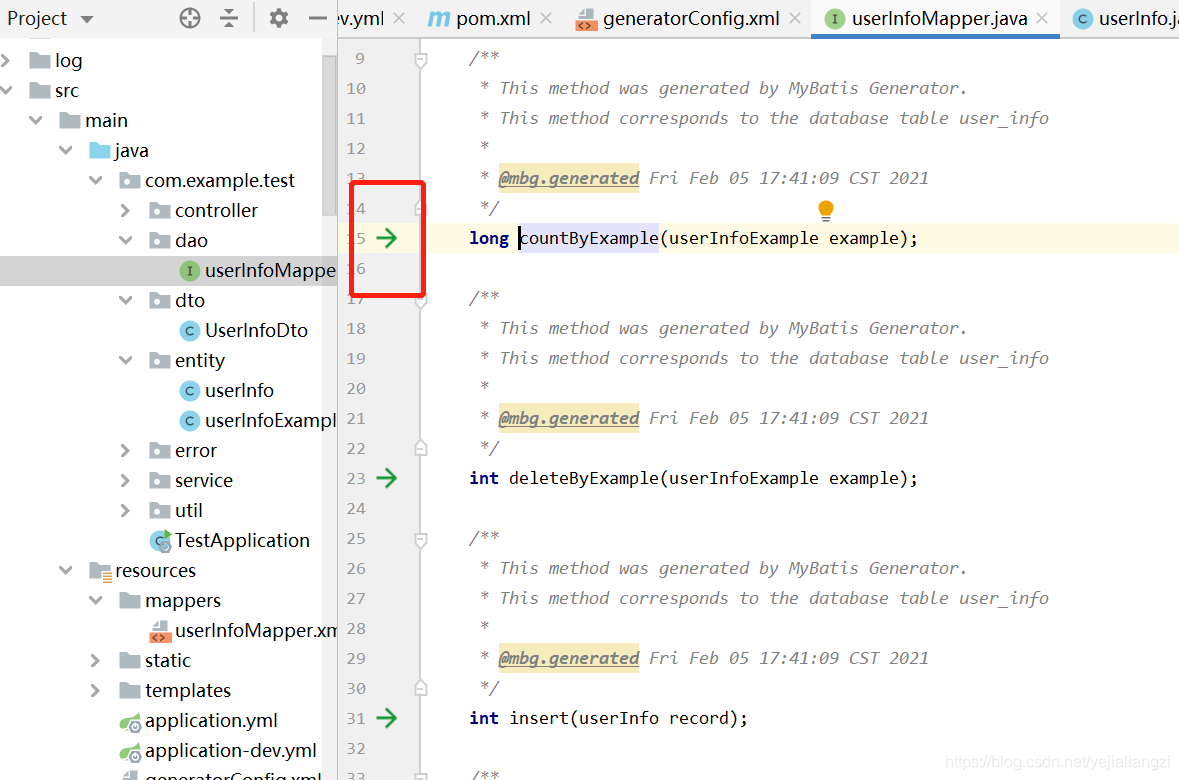Click fold end marker at line 22
Viewport: 1179px width, 780px height.
click(x=421, y=448)
